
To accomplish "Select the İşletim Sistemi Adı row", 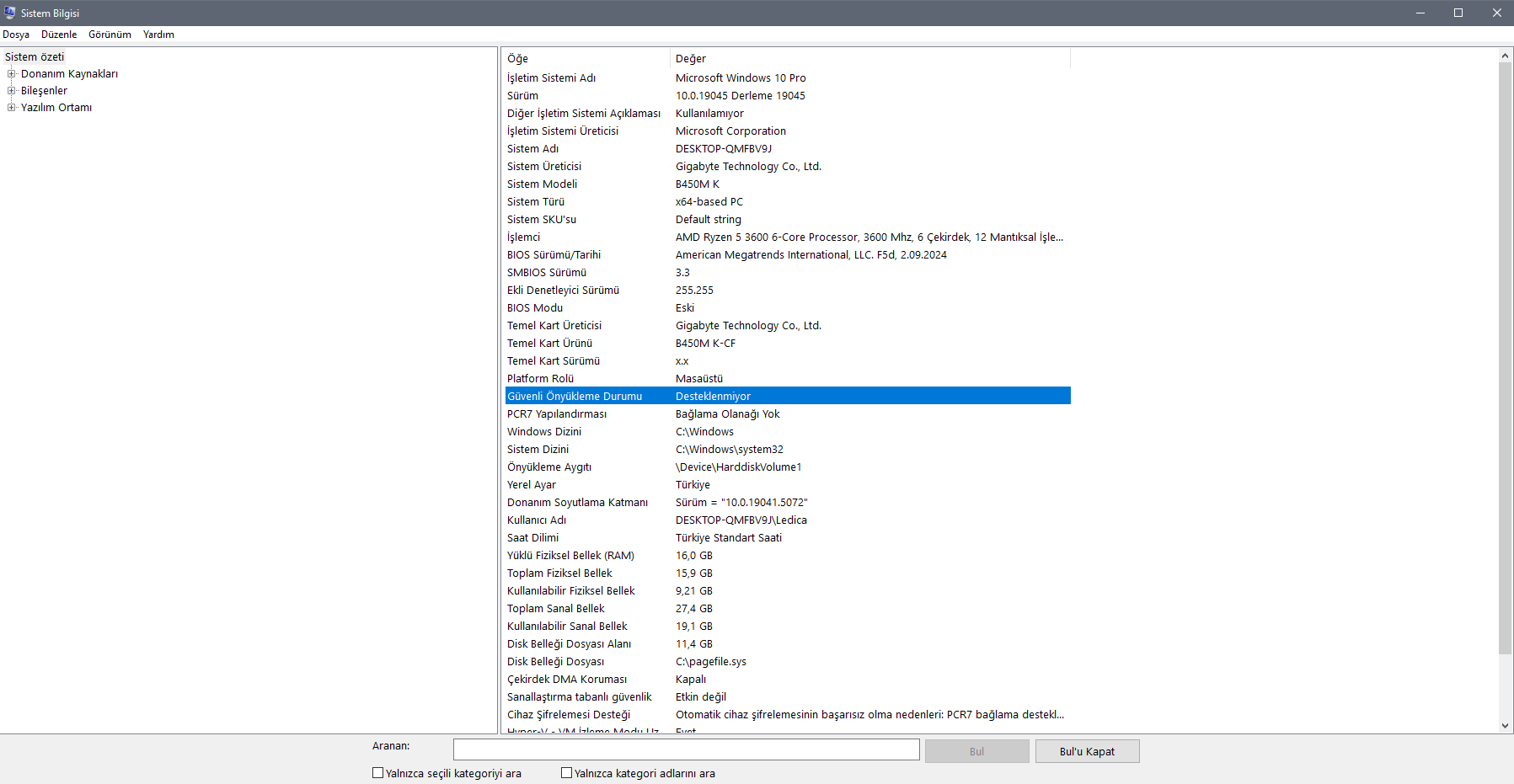I will [x=788, y=78].
